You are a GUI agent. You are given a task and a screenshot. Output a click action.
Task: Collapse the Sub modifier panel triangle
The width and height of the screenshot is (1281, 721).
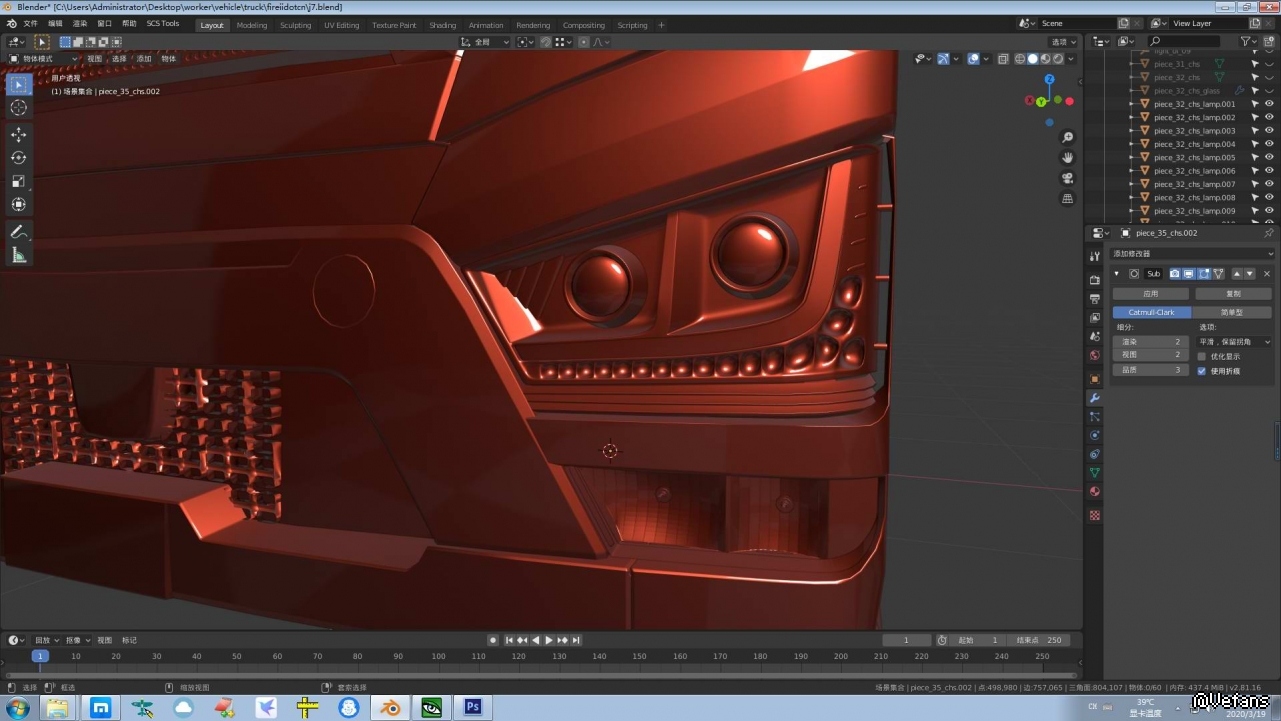[x=1117, y=274]
